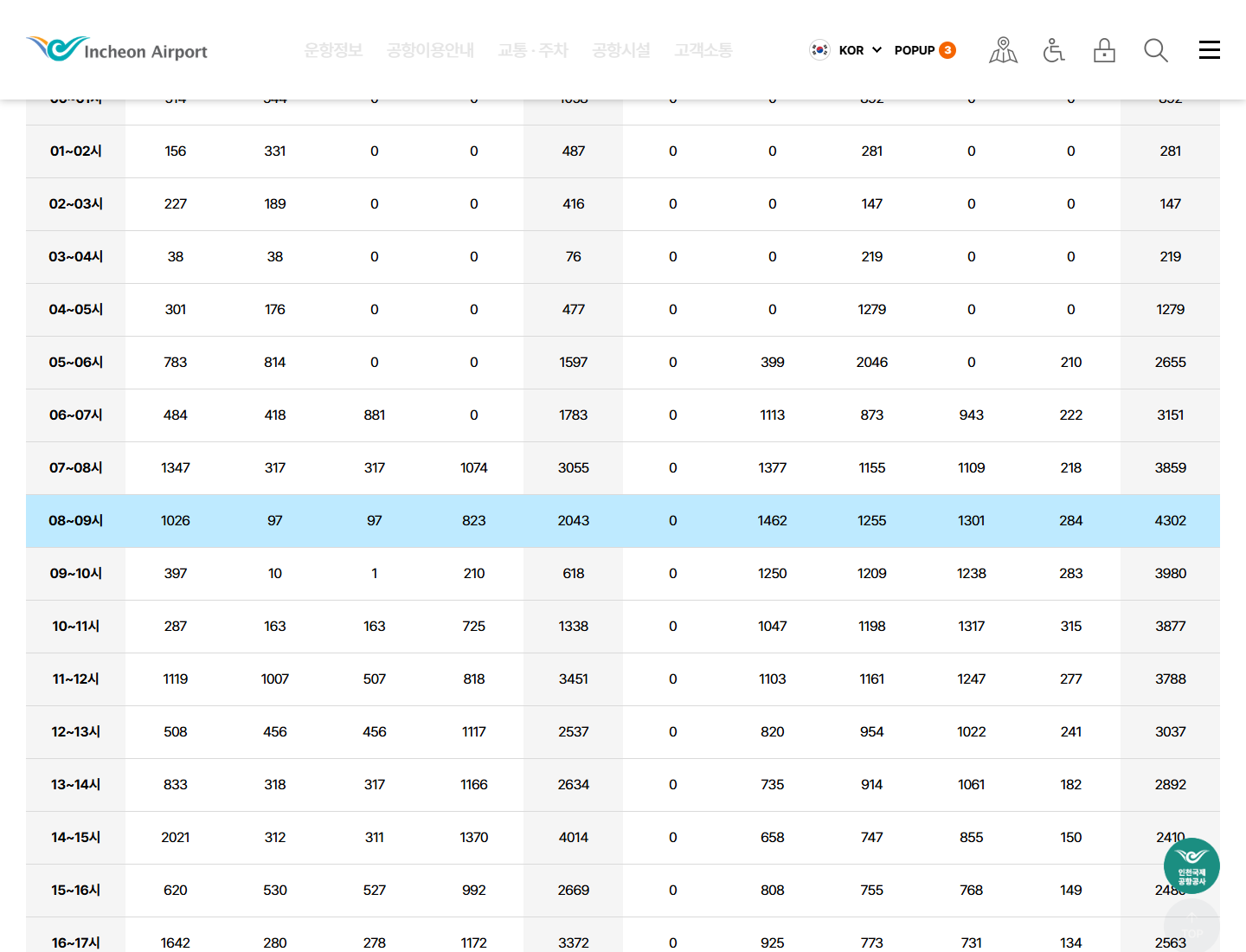The width and height of the screenshot is (1246, 952).
Task: Select the 09~10시 row label
Action: (x=76, y=574)
